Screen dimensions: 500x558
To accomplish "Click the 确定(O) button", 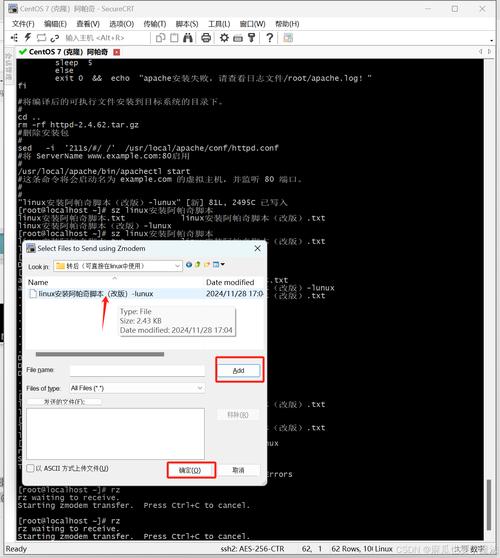I will [190, 470].
